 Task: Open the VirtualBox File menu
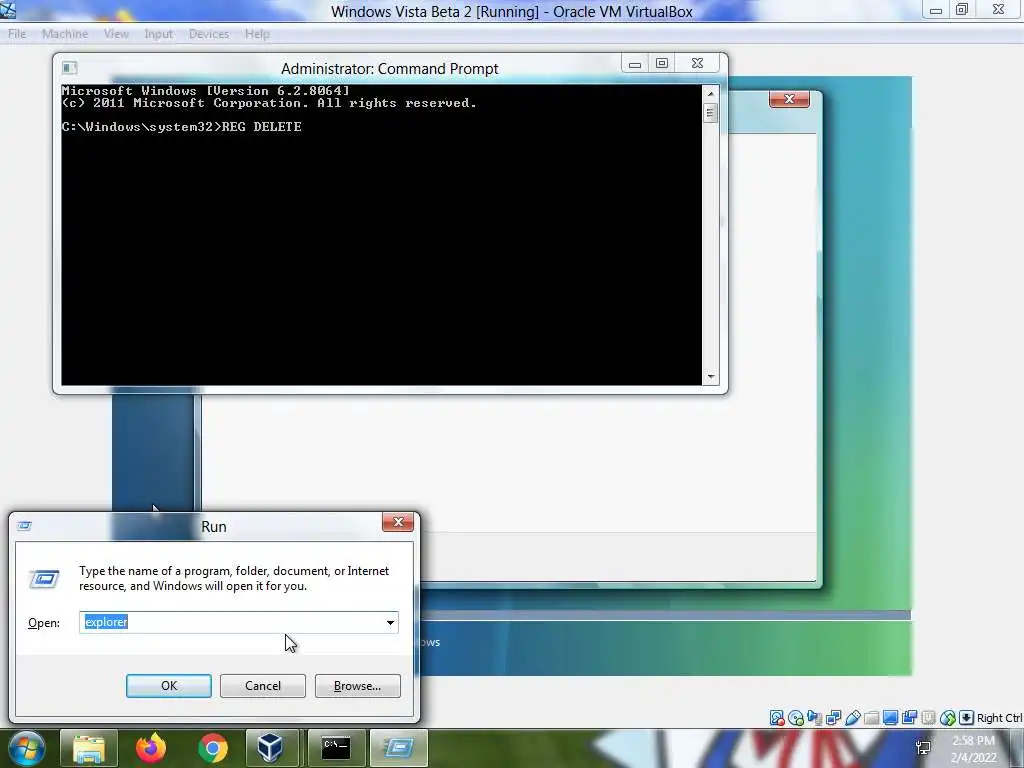tap(17, 34)
